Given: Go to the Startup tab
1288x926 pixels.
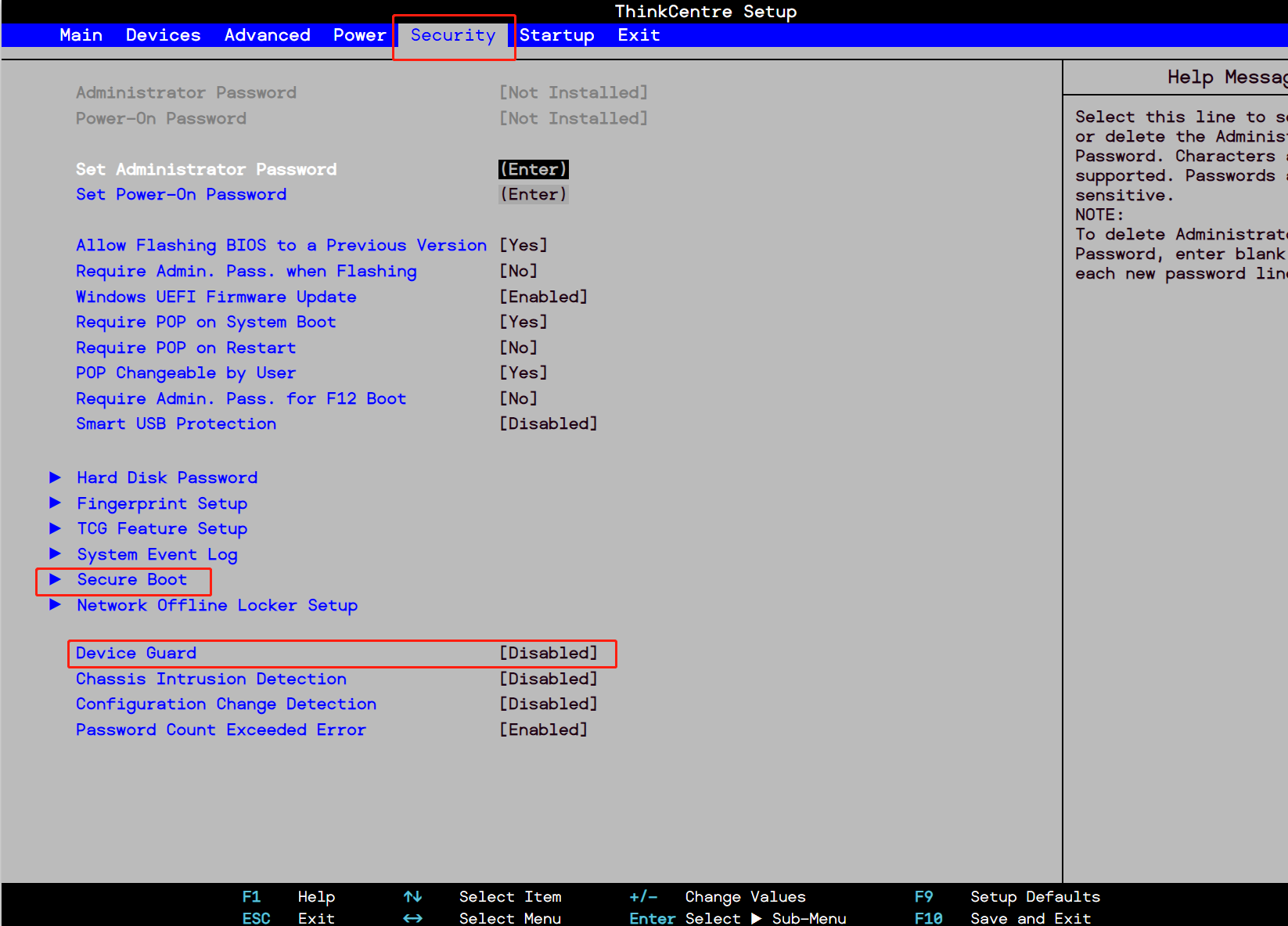Looking at the screenshot, I should (x=556, y=35).
